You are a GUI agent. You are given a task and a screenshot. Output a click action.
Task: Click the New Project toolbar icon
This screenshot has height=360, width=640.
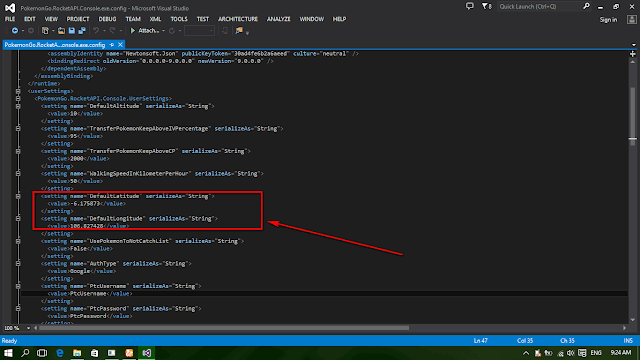[x=45, y=31]
